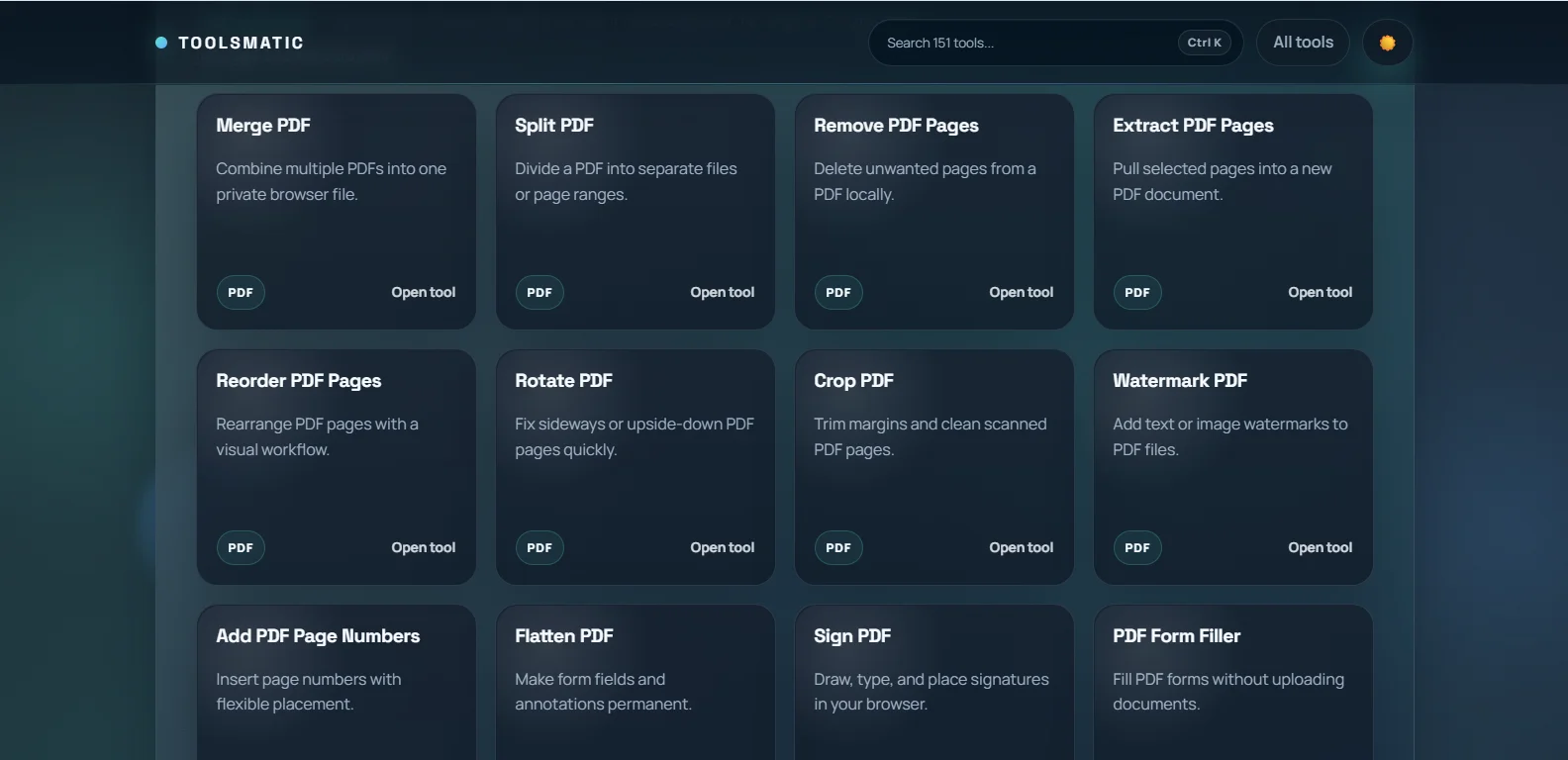Open tool on Rotate PDF card
The image size is (1568, 760).
(723, 547)
